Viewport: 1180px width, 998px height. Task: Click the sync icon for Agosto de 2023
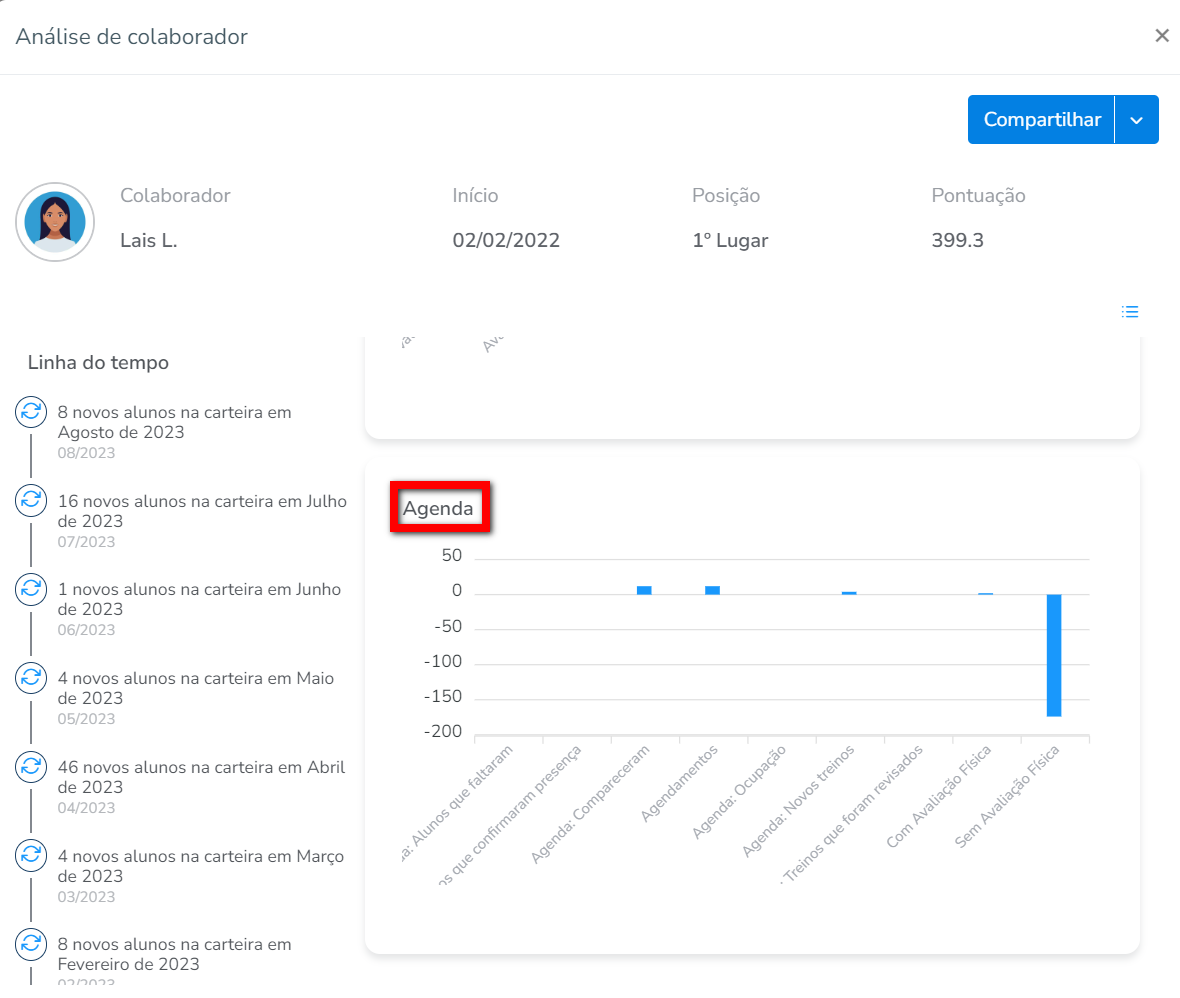tap(31, 412)
